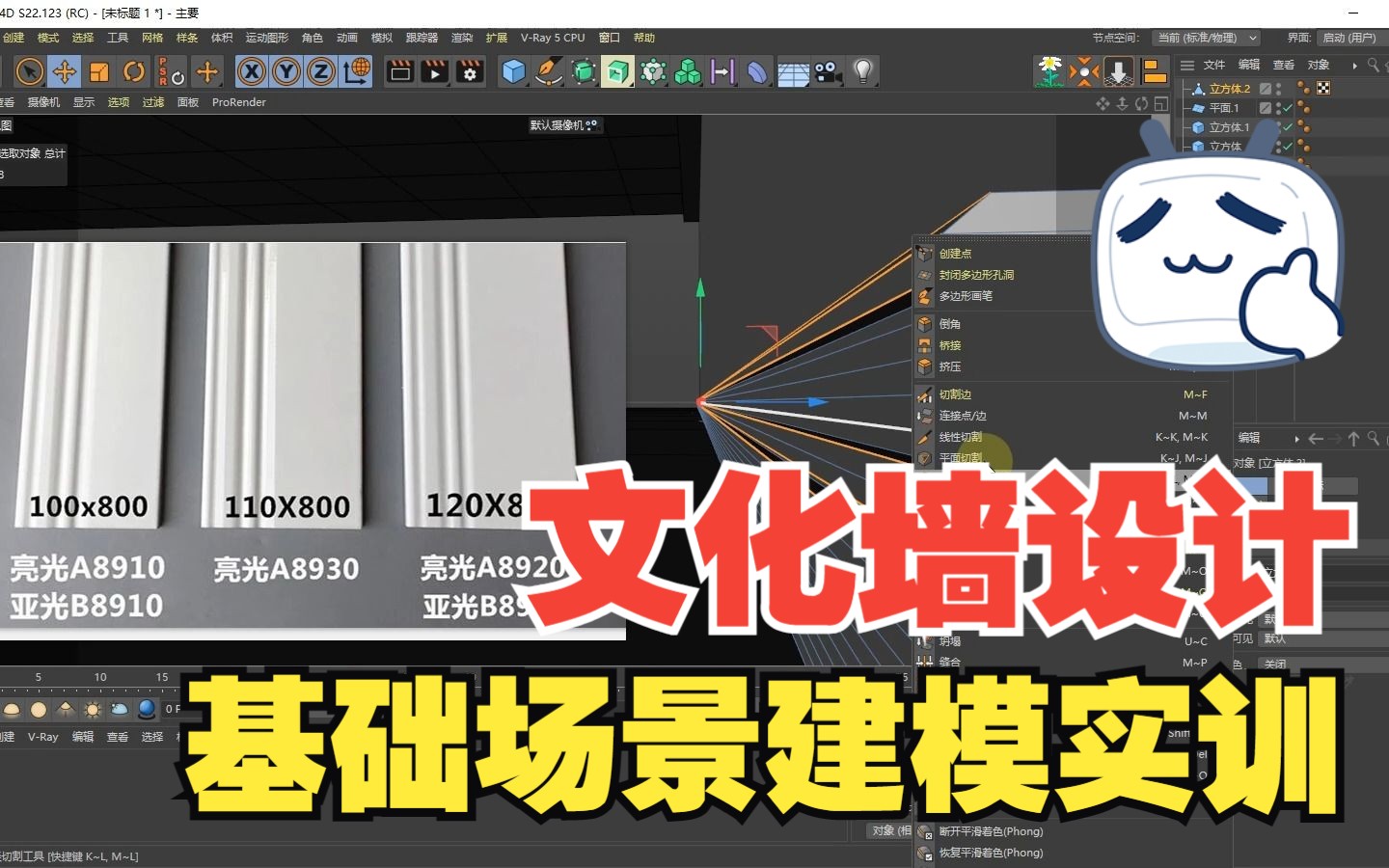Open the viewport 摄像机 menu
Viewport: 1389px width, 868px height.
(43, 102)
